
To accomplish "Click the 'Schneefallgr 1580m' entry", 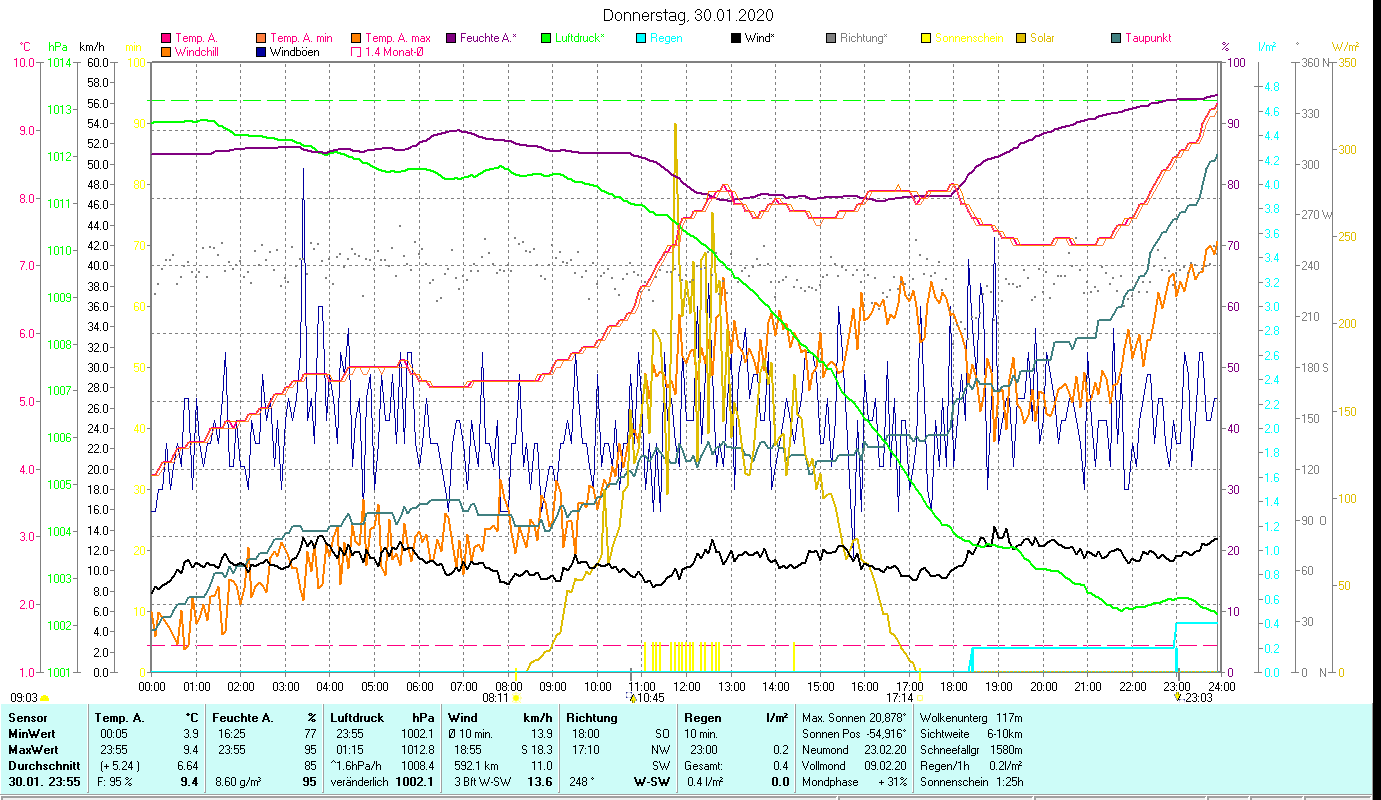I will 971,750.
